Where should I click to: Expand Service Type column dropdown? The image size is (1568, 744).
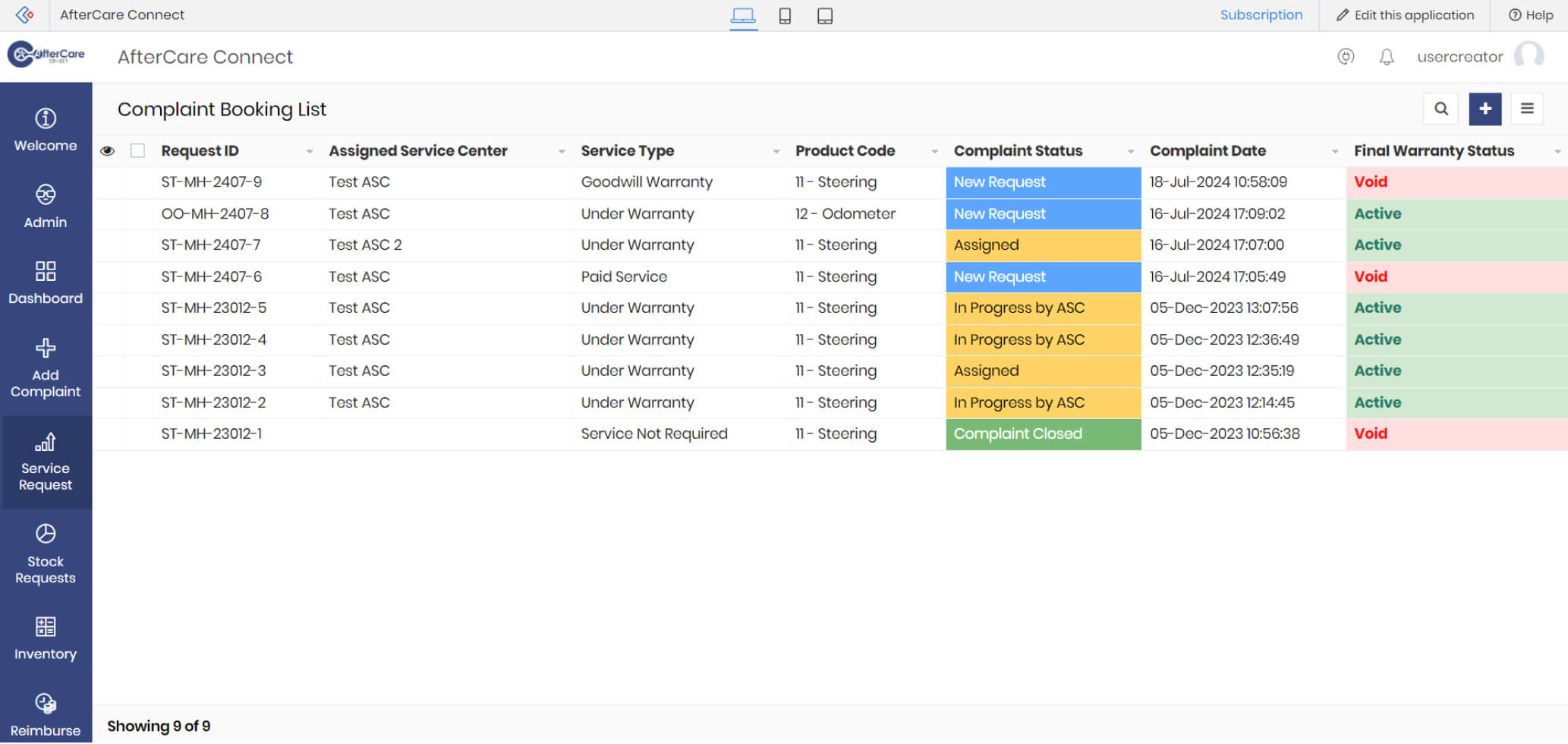pos(776,152)
